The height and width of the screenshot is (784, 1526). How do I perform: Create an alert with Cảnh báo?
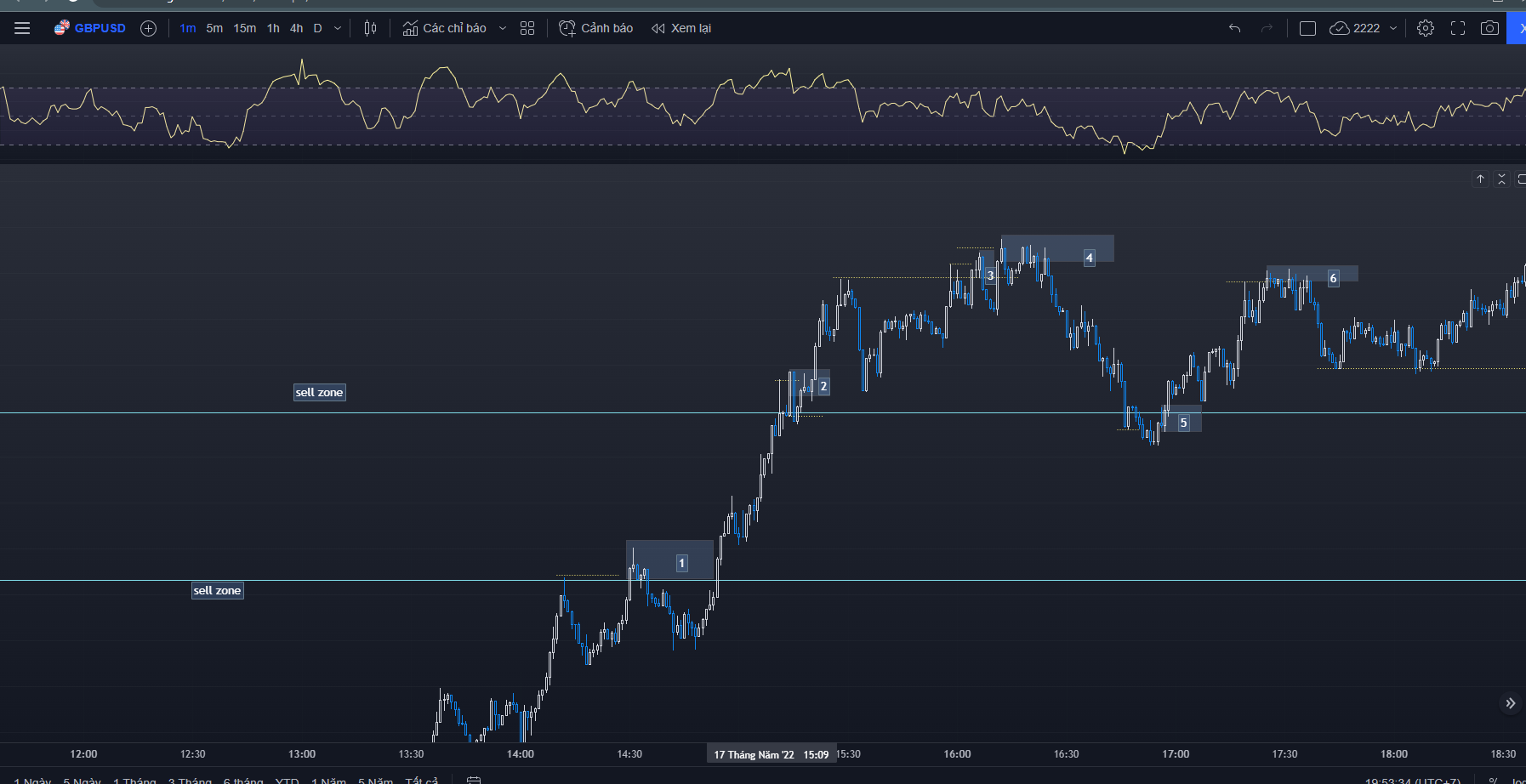coord(595,28)
